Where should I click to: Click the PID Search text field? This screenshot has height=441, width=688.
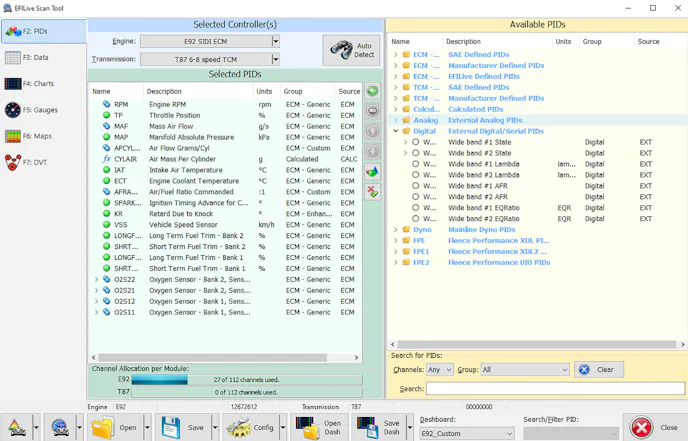[554, 389]
